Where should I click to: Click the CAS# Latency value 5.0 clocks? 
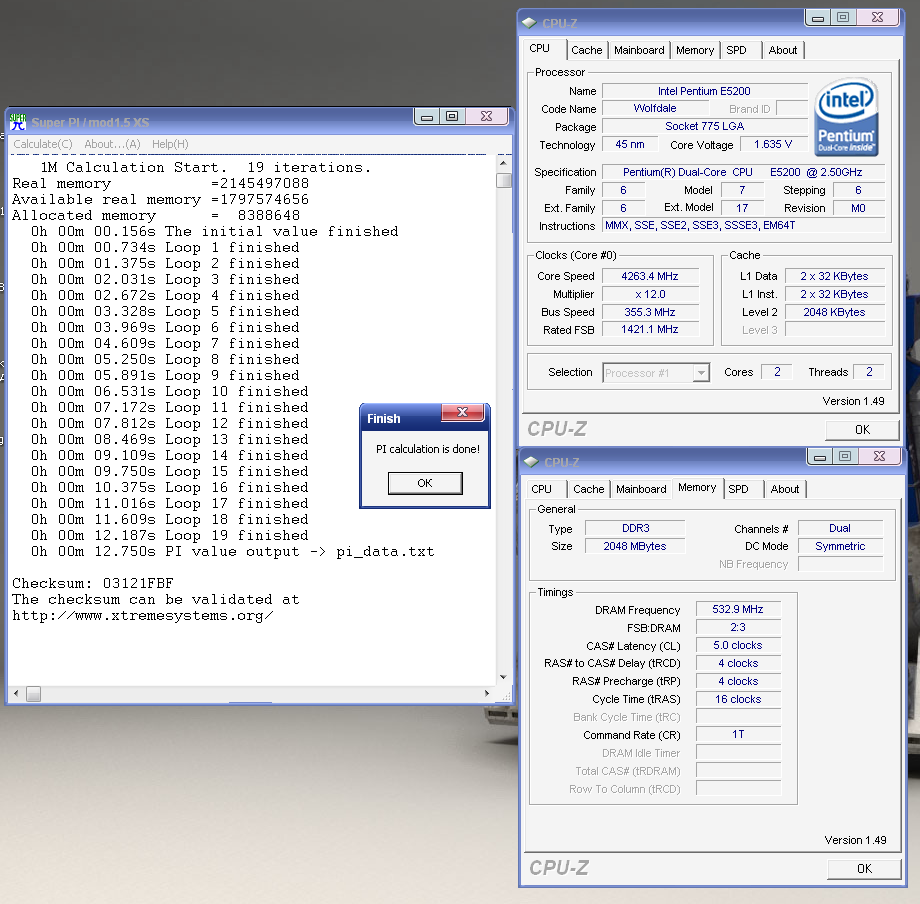(738, 645)
